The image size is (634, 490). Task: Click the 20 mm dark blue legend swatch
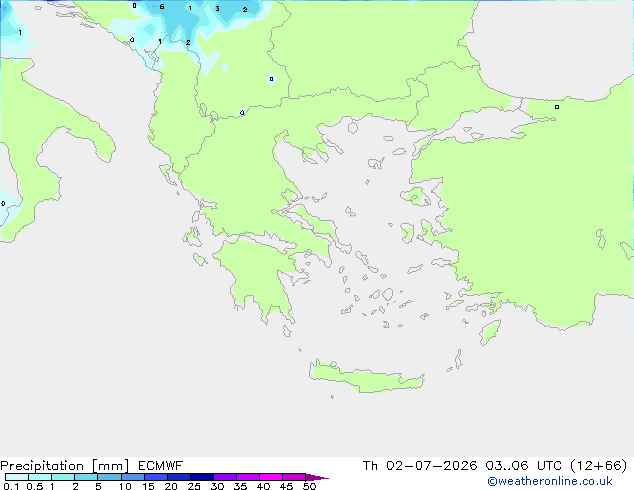coord(178,477)
